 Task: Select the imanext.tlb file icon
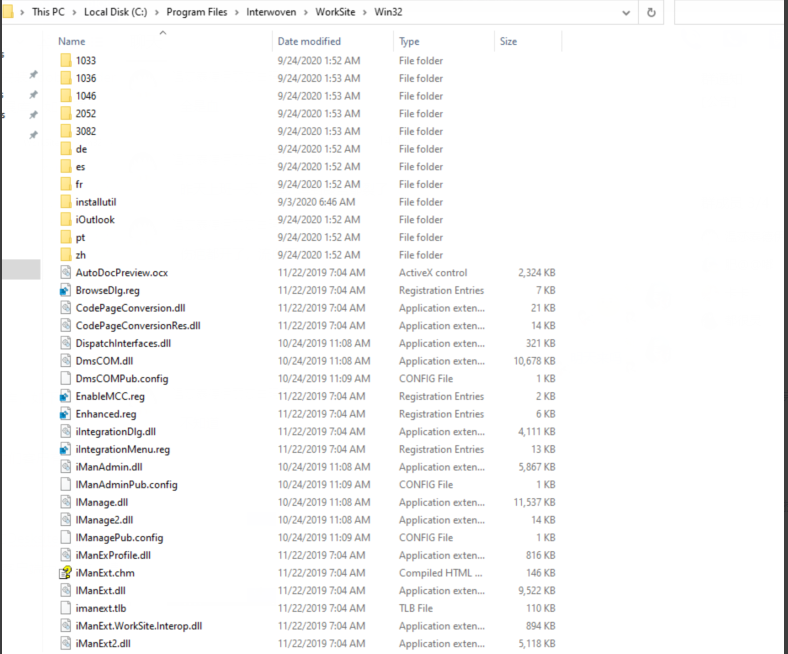(x=66, y=608)
